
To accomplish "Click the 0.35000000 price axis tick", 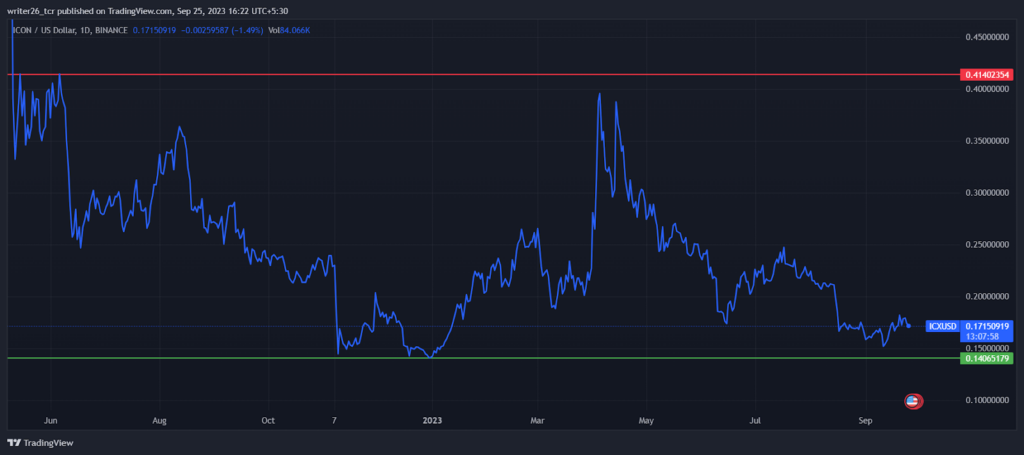I will tap(987, 141).
